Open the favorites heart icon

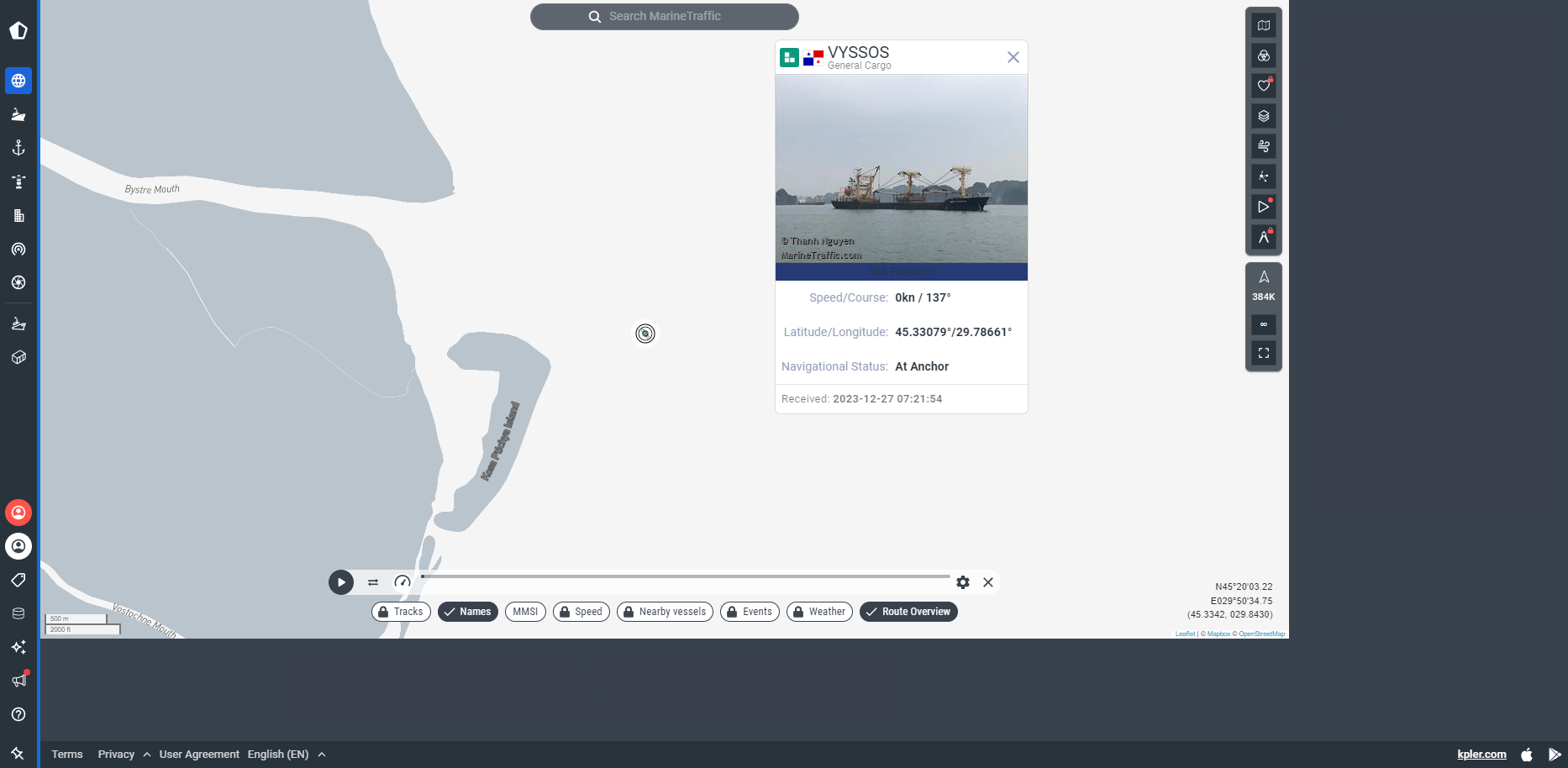(1264, 86)
